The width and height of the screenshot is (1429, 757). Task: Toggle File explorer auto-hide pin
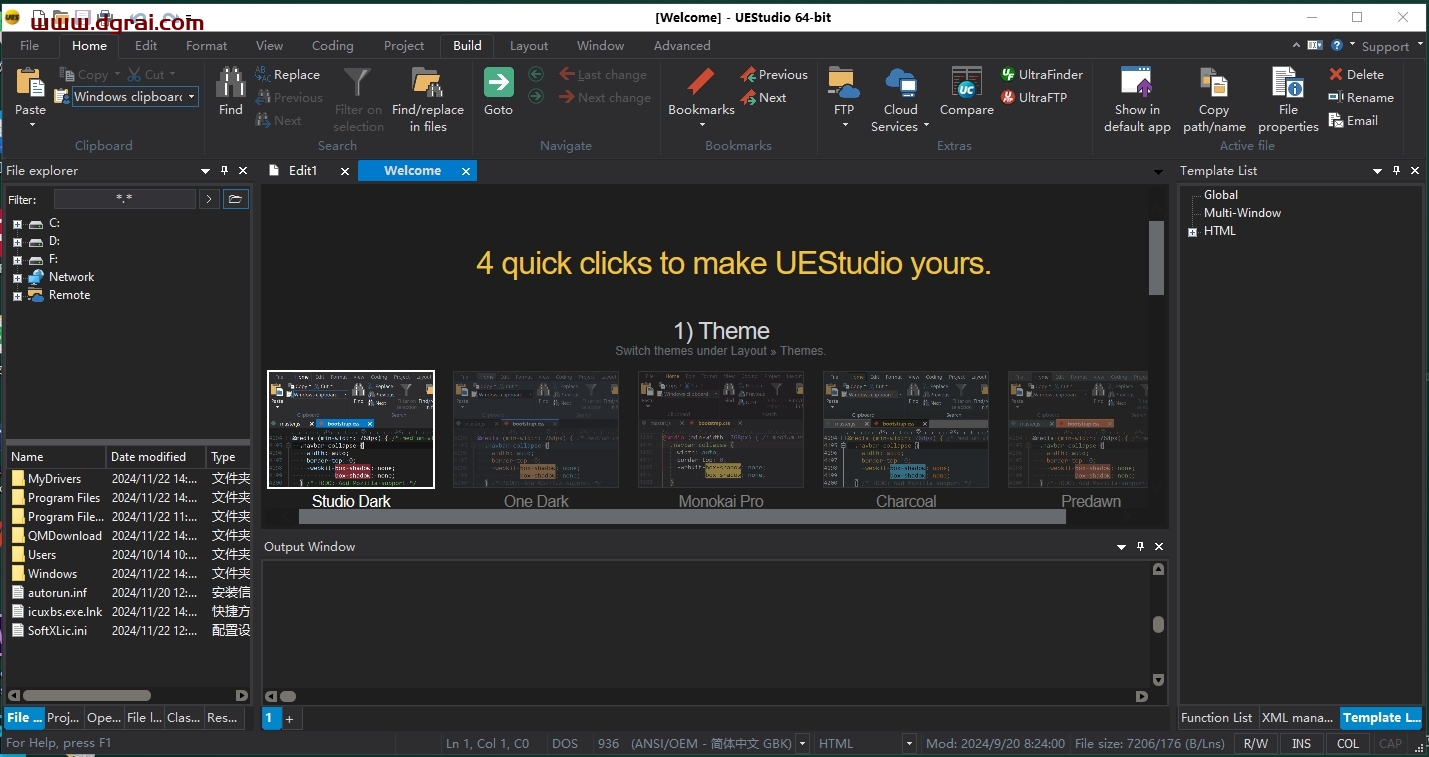point(225,171)
